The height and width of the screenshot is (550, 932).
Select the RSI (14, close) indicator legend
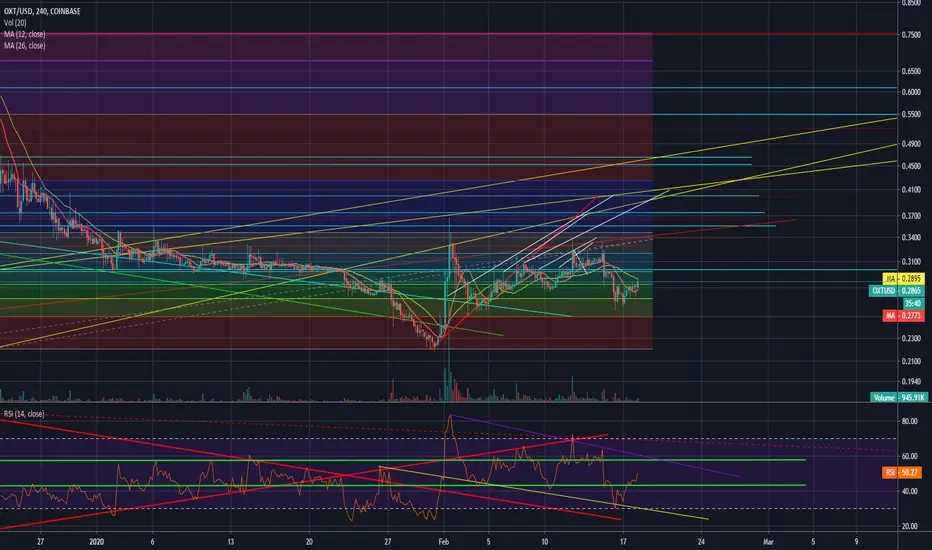[x=24, y=414]
